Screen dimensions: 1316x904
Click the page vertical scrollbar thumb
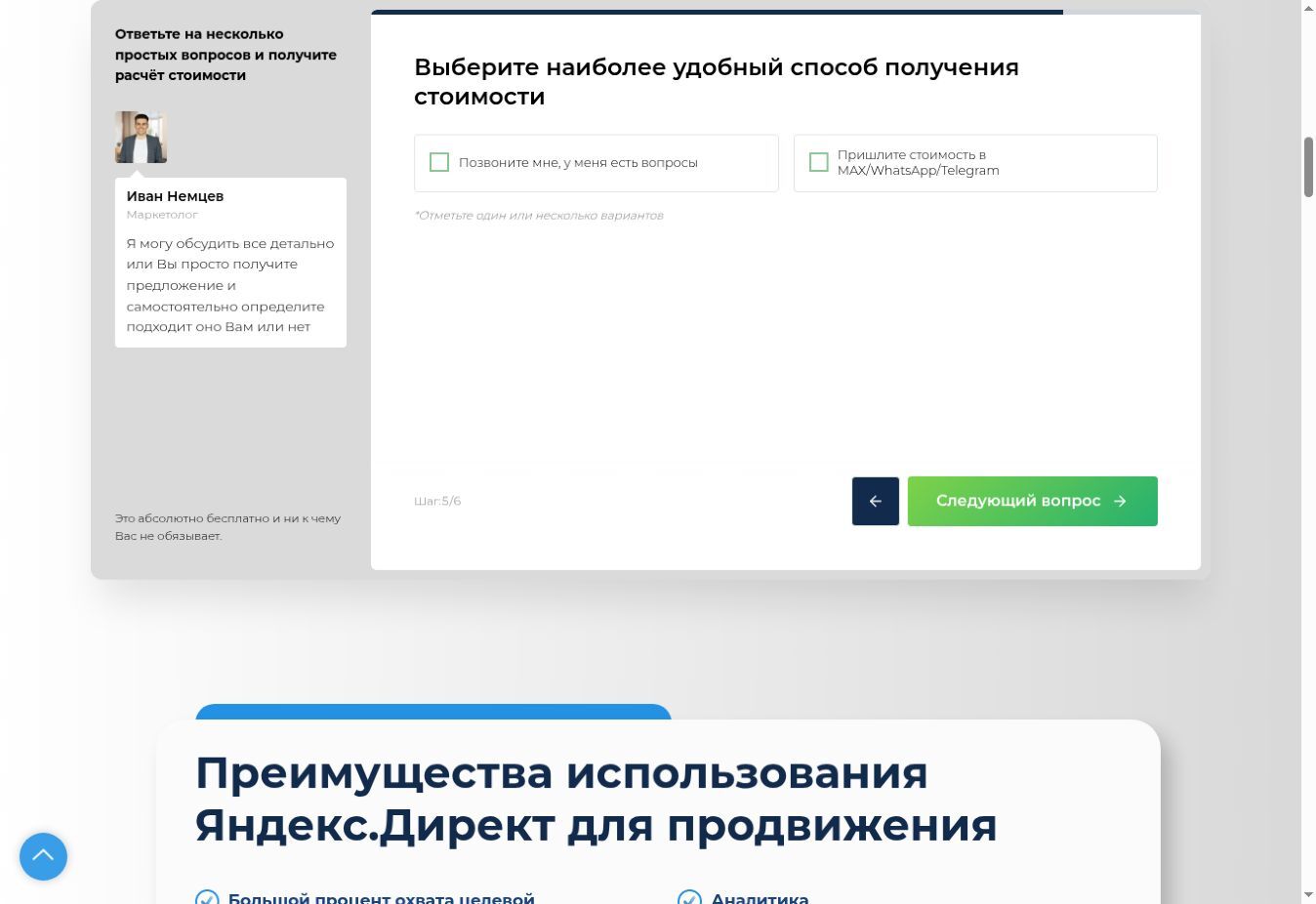tap(1308, 167)
